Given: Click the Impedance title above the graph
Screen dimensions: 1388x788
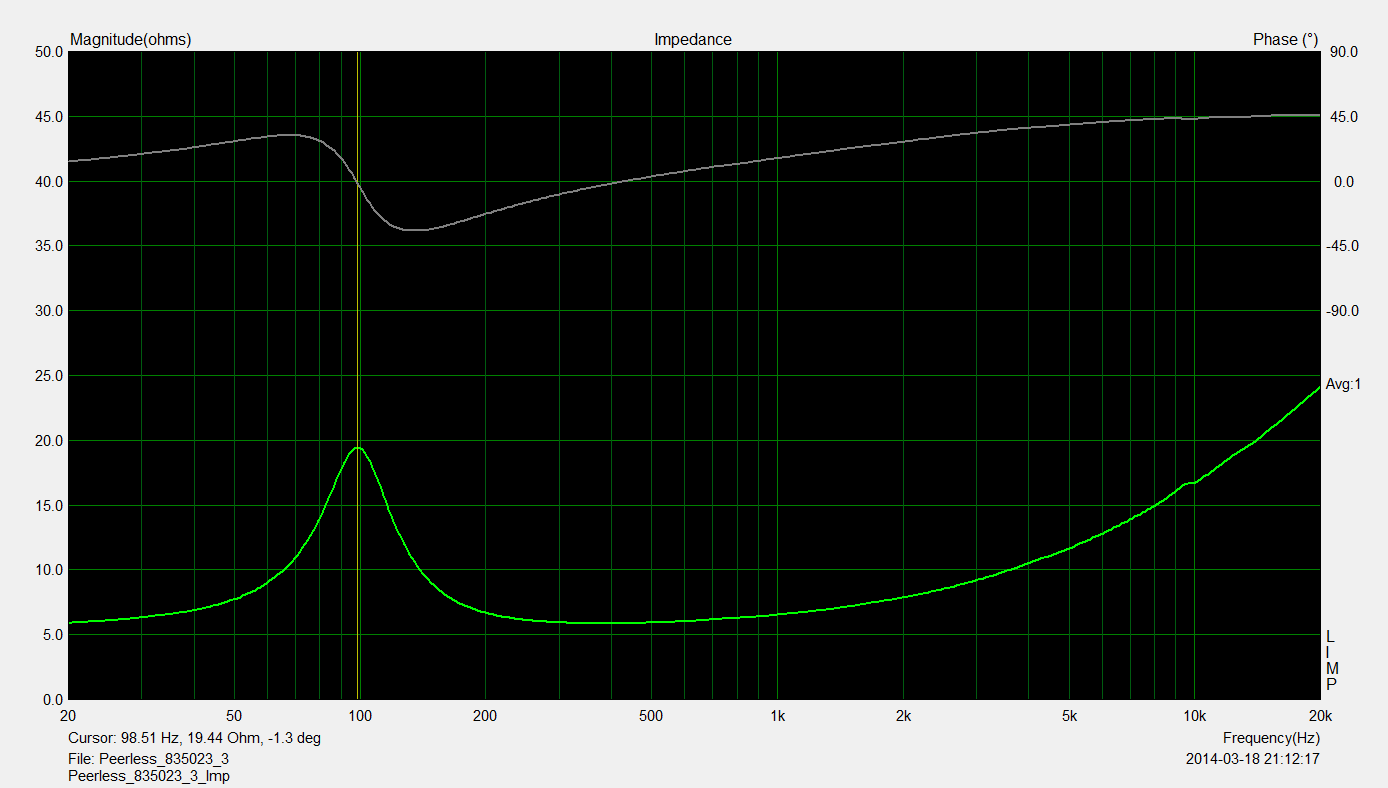Looking at the screenshot, I should click(x=692, y=40).
